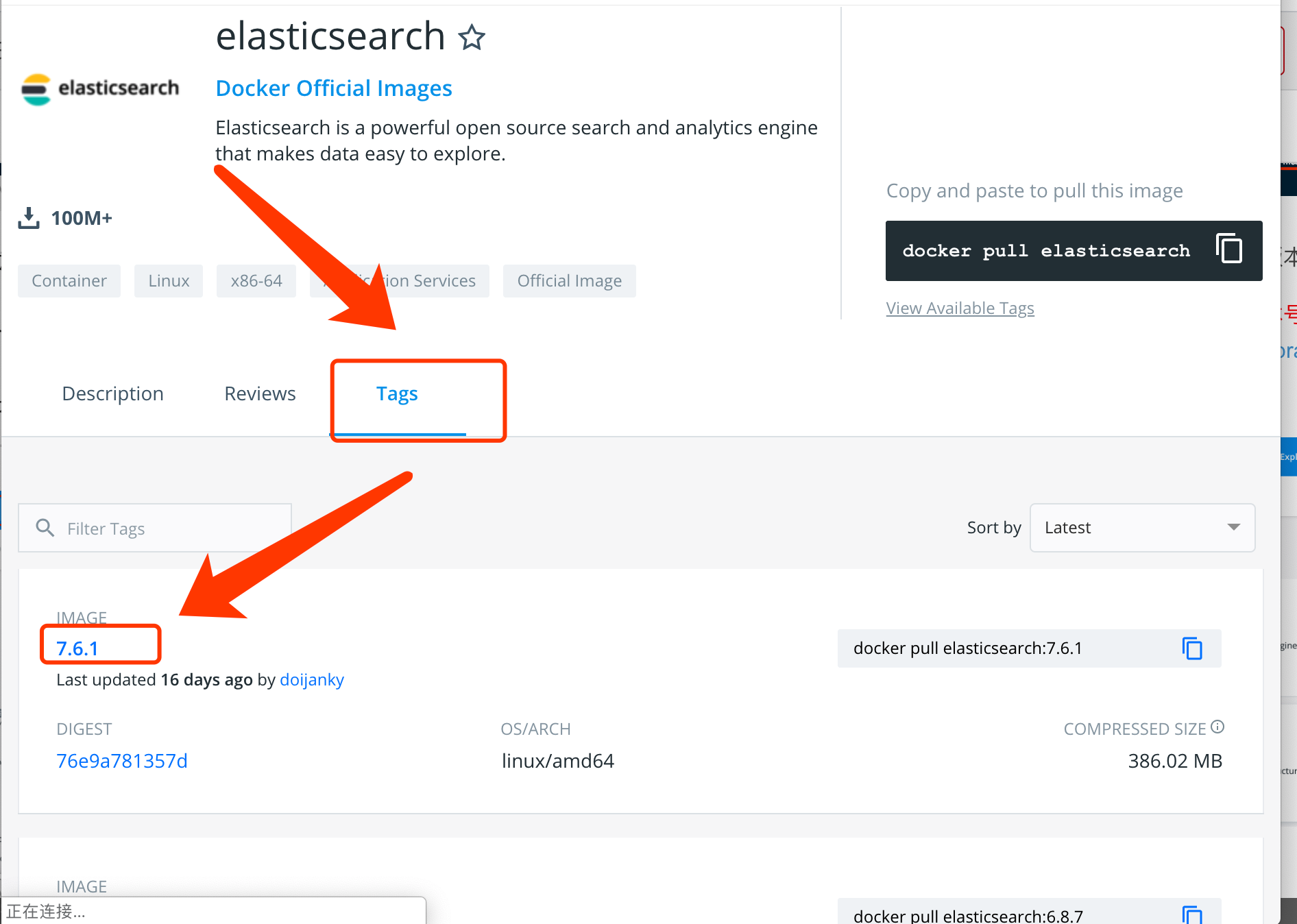Click the search magnifier in Filter Tags
The image size is (1297, 924).
pyautogui.click(x=45, y=528)
